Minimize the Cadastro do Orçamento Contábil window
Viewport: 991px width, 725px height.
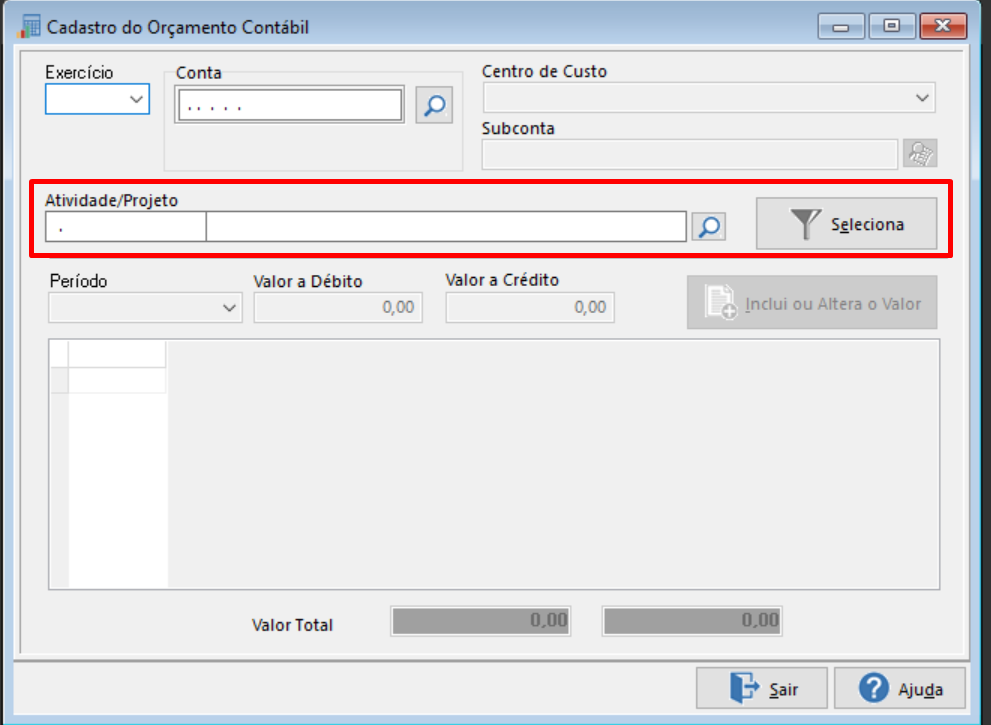(841, 27)
